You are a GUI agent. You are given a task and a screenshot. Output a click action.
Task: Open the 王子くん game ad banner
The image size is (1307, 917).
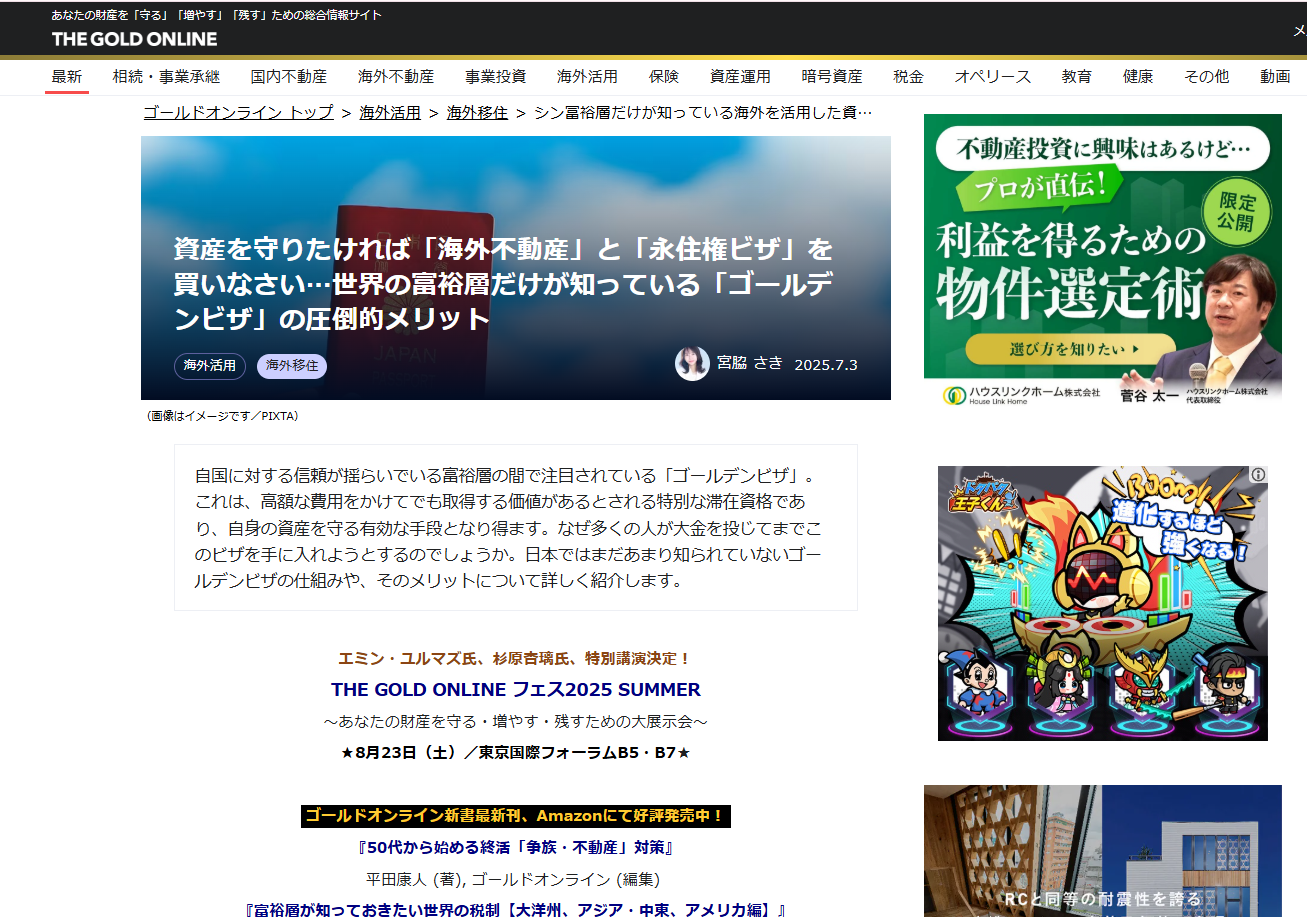tap(1103, 603)
